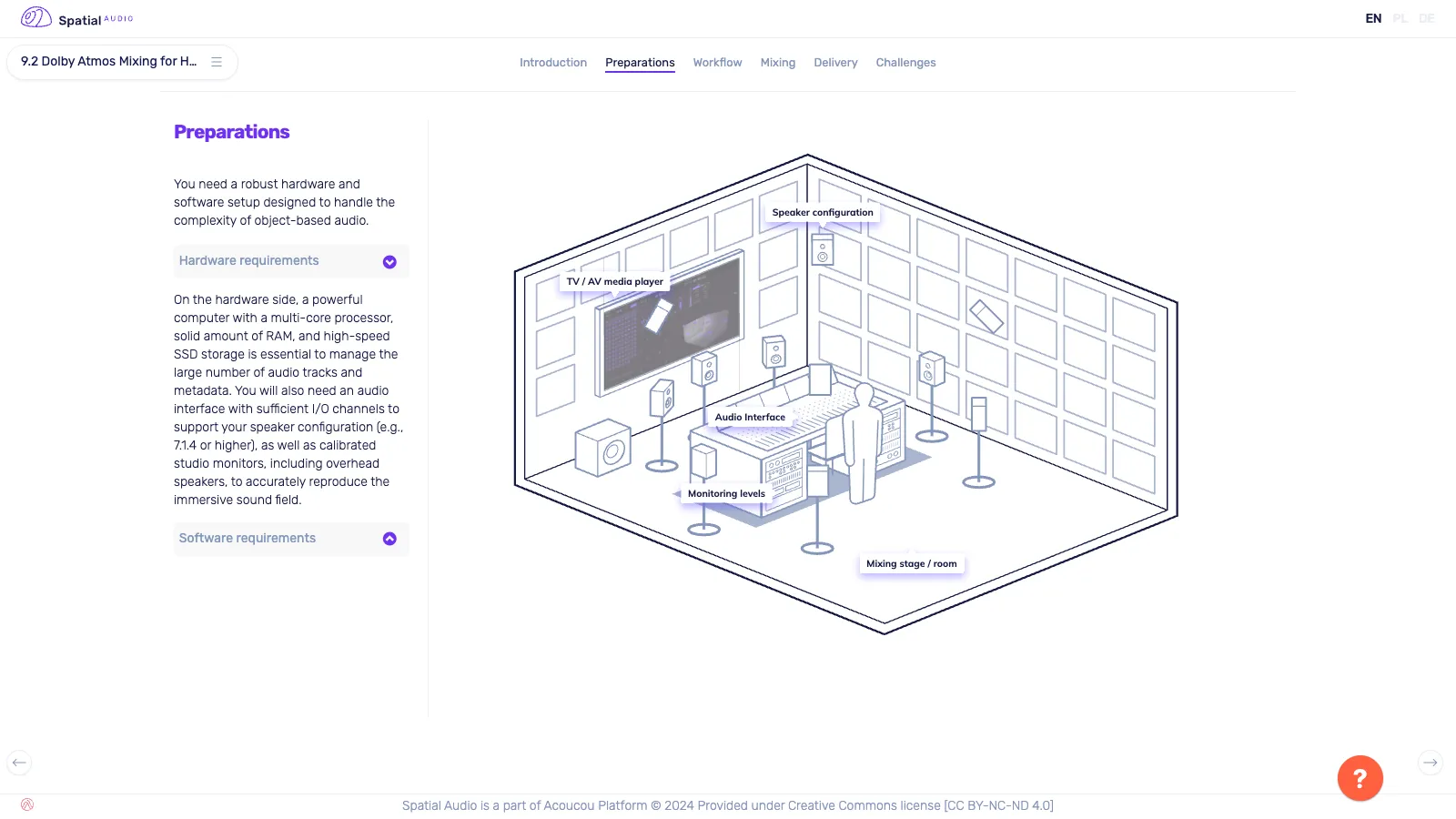
Task: Go to the next page arrow
Action: 1431,763
